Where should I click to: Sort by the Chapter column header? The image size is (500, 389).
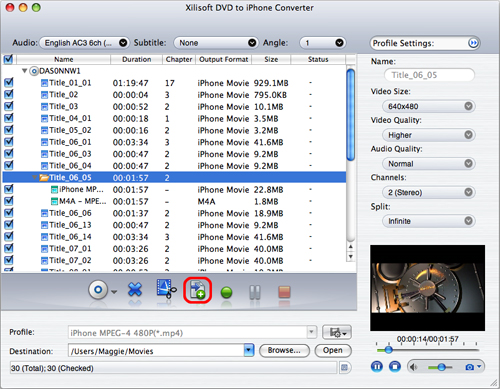click(179, 59)
